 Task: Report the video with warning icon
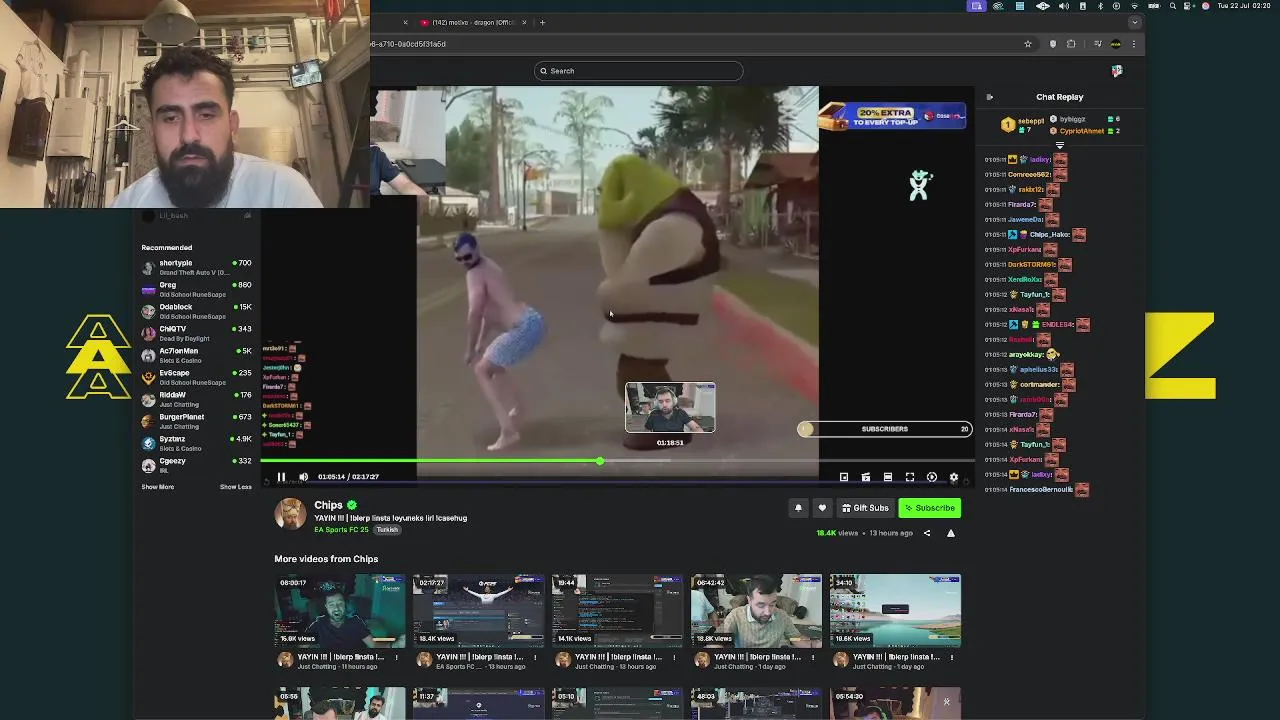(950, 533)
